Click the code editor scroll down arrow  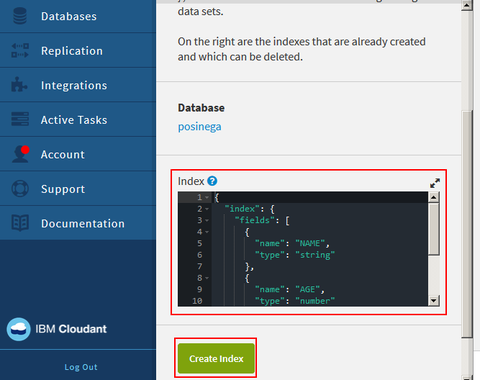coord(433,301)
